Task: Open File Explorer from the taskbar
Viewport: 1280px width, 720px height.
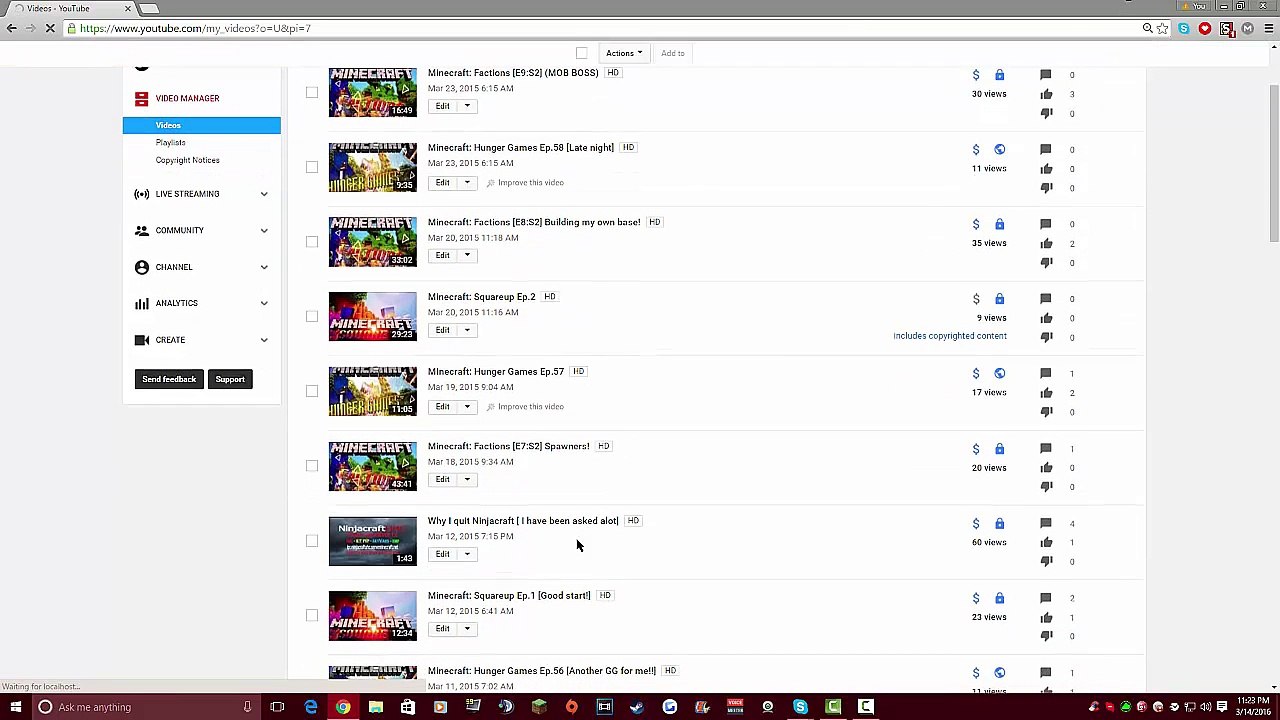Action: (376, 707)
